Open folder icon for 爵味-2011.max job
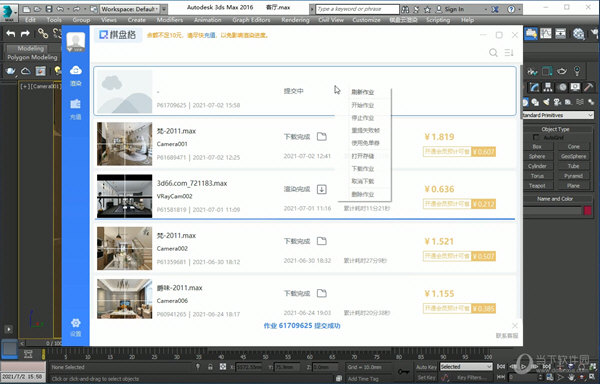 [322, 293]
